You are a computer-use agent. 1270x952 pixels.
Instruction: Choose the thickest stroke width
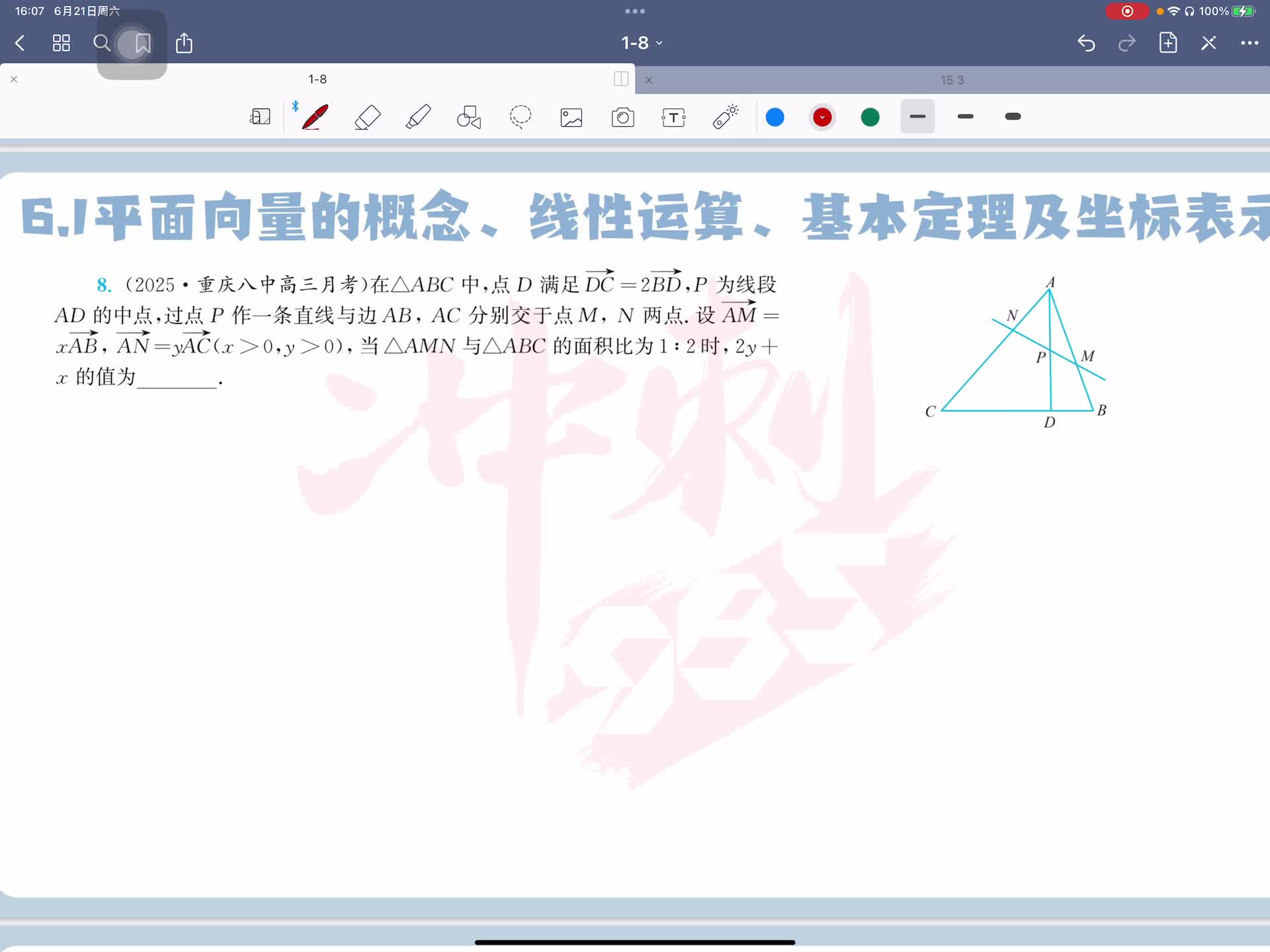tap(1013, 116)
